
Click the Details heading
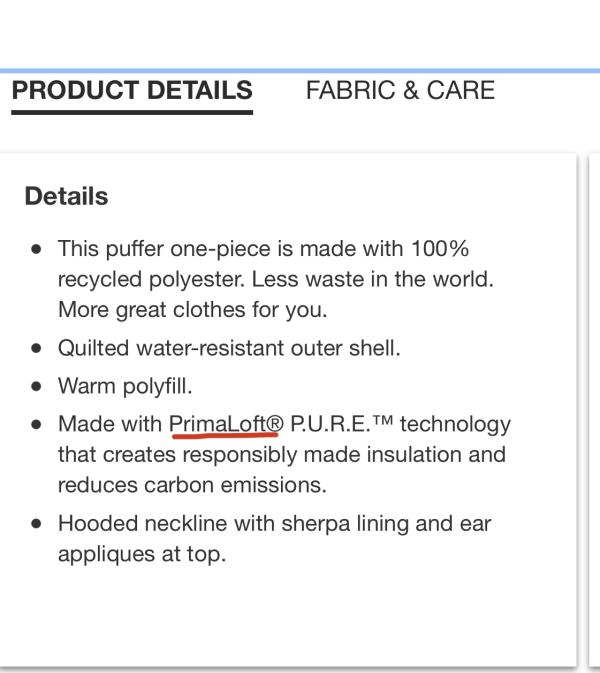pyautogui.click(x=66, y=196)
